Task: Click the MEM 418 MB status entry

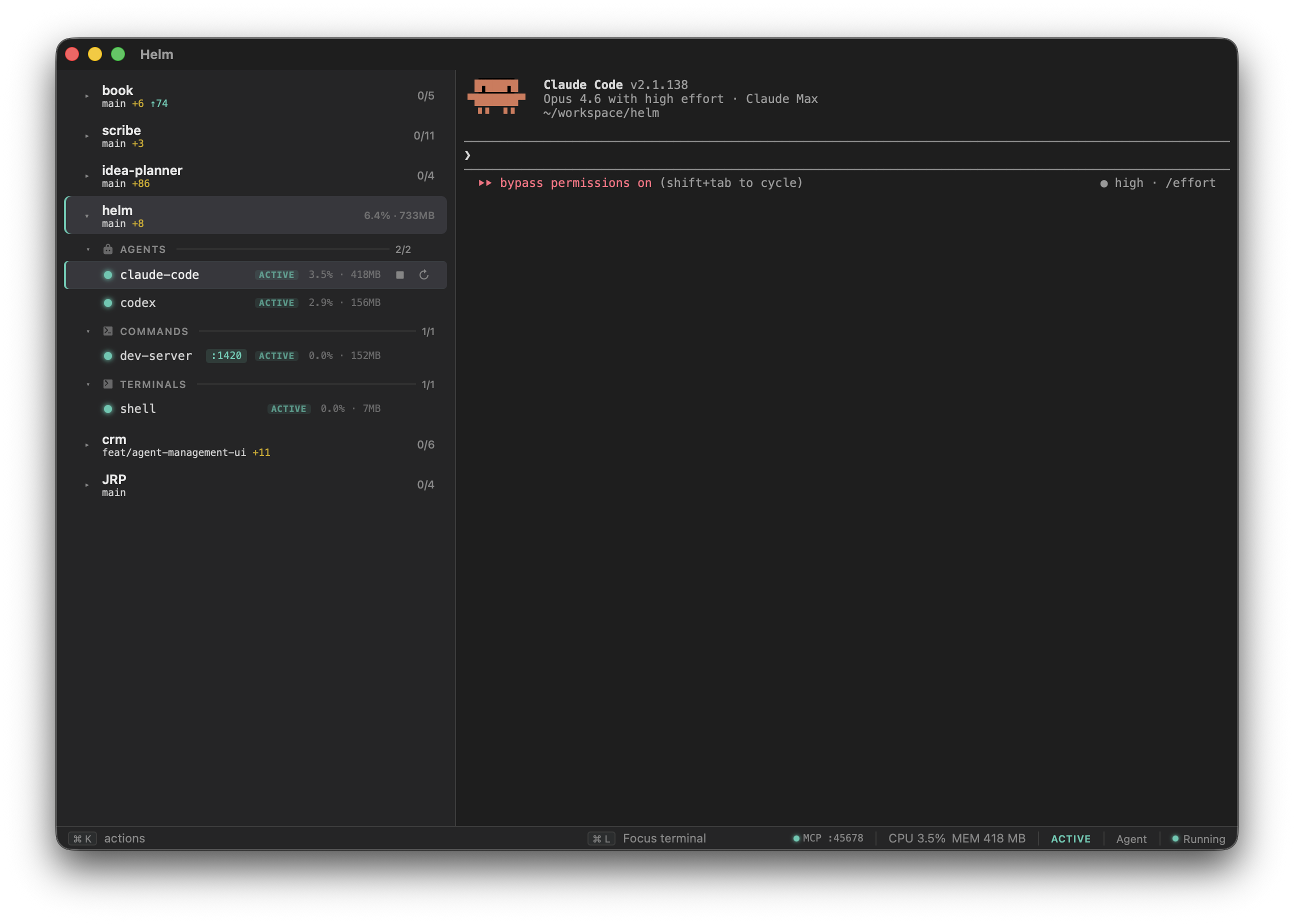Action: (x=988, y=838)
